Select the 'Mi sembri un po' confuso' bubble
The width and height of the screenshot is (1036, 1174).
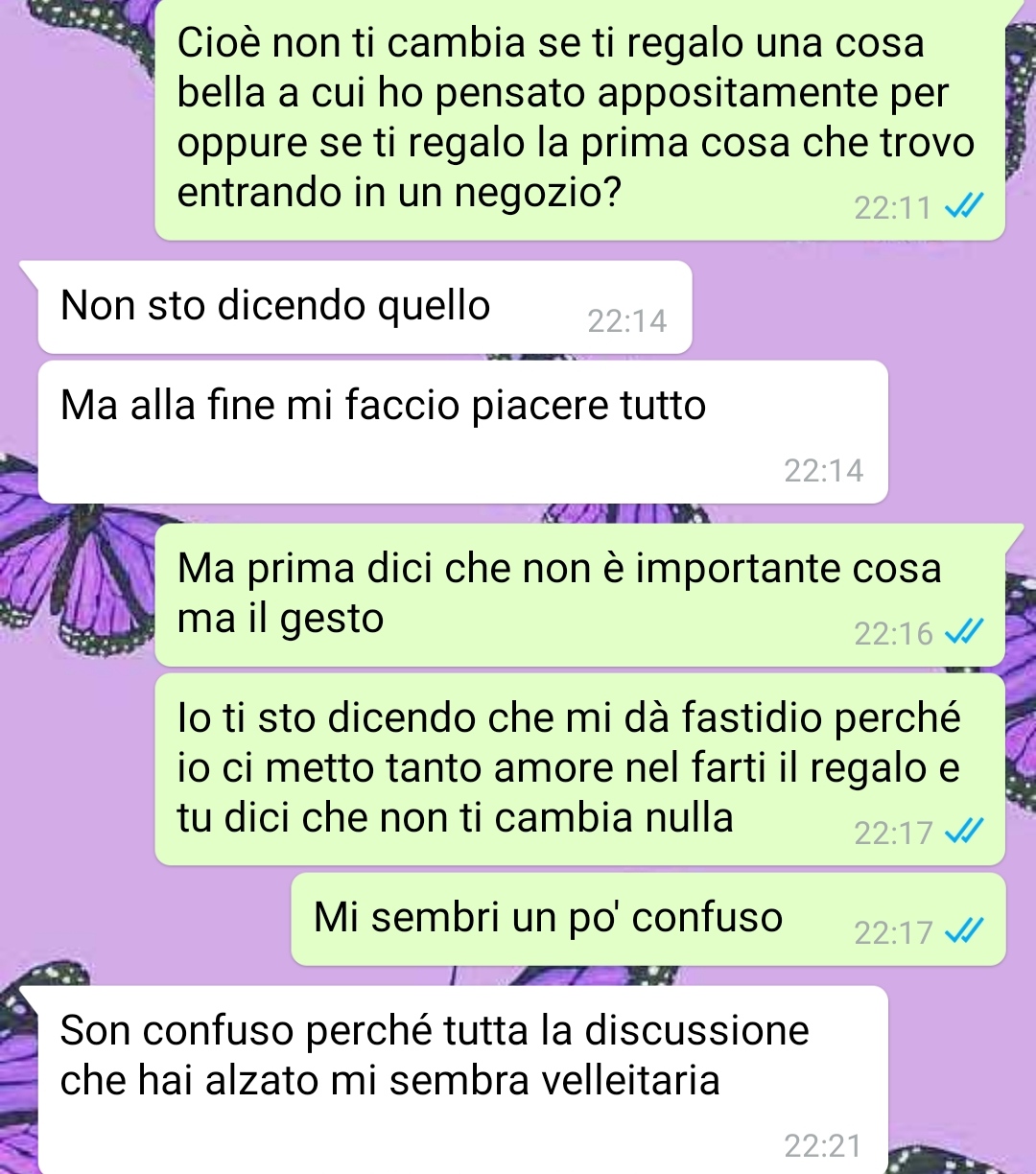pos(648,919)
